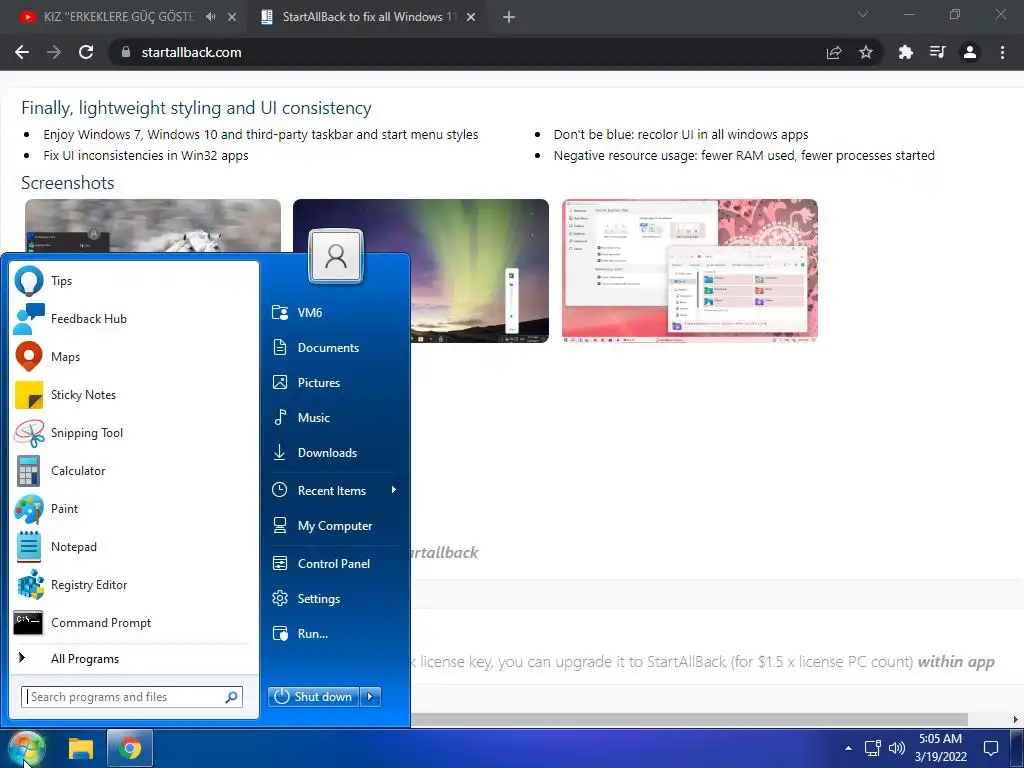Viewport: 1024px width, 768px height.
Task: Open network status tray icon
Action: point(872,748)
